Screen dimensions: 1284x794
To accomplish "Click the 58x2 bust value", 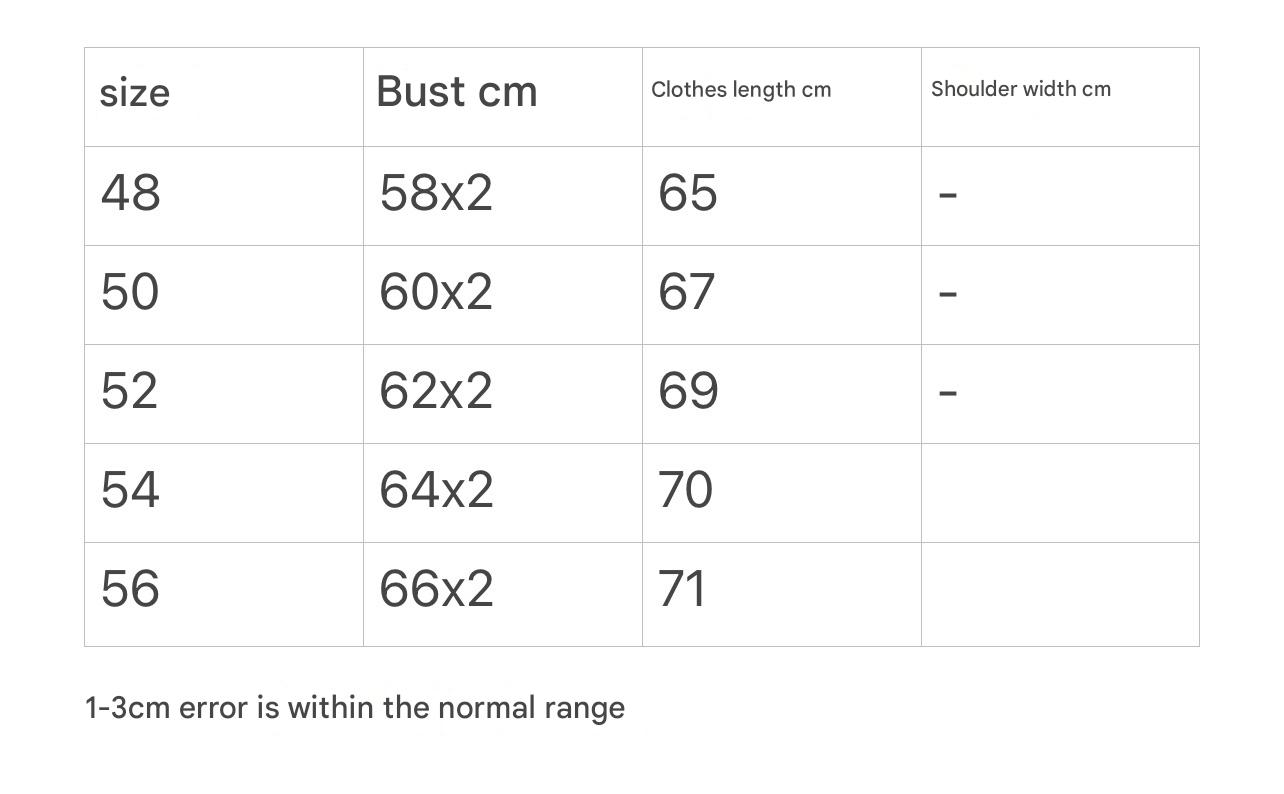I will [436, 192].
